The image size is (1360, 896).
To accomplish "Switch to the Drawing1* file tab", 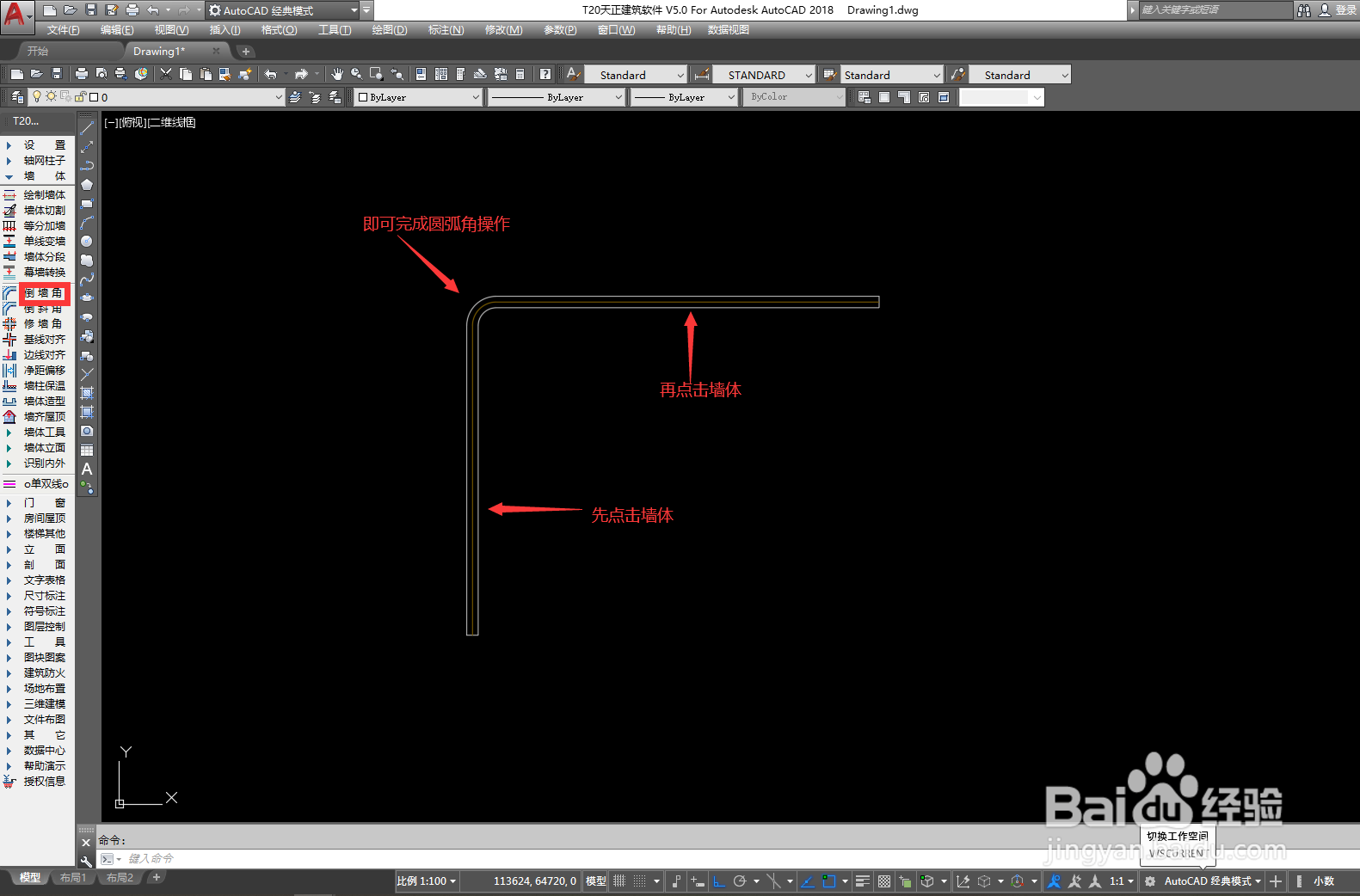I will [159, 52].
